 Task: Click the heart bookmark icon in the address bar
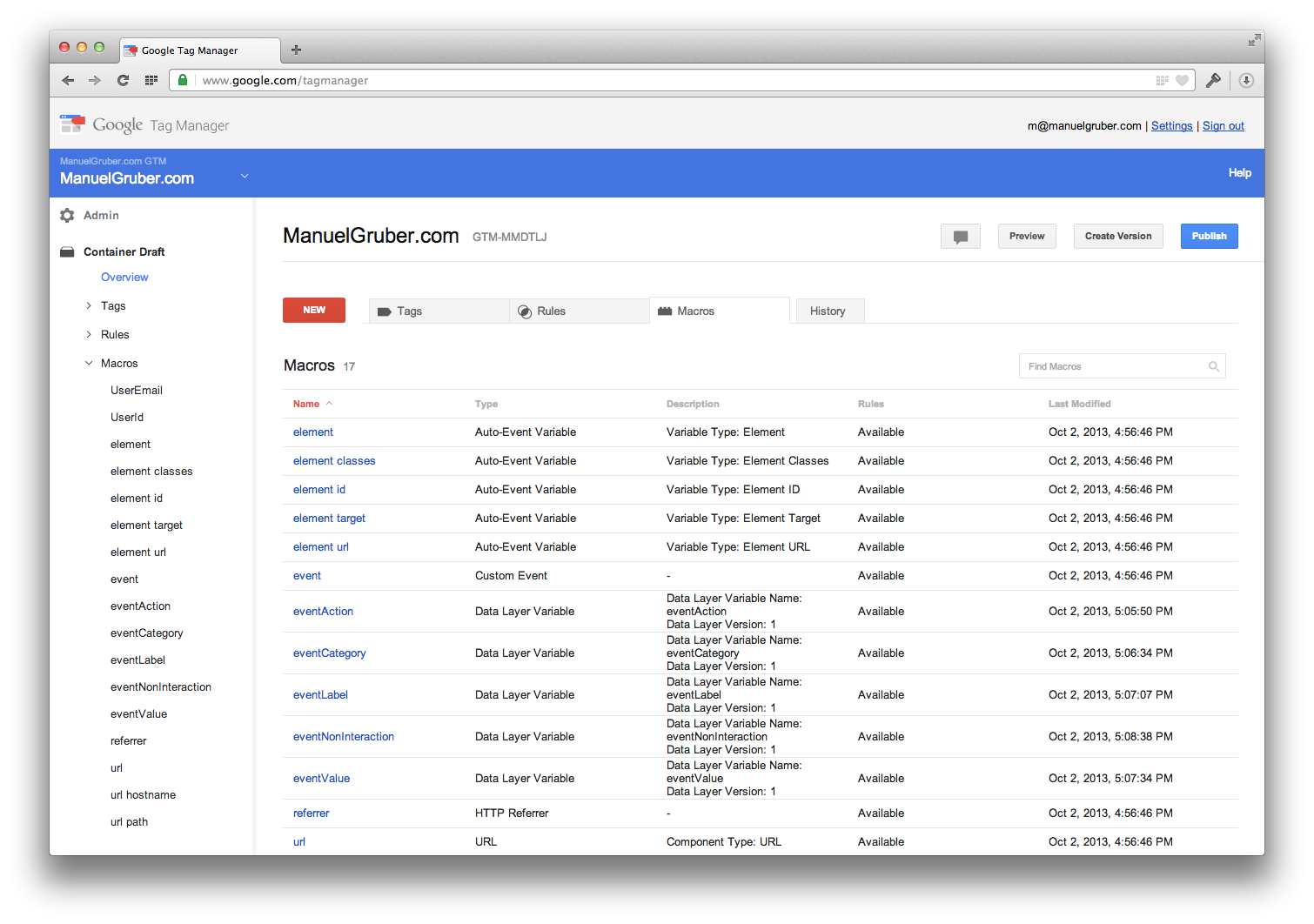coord(1182,80)
